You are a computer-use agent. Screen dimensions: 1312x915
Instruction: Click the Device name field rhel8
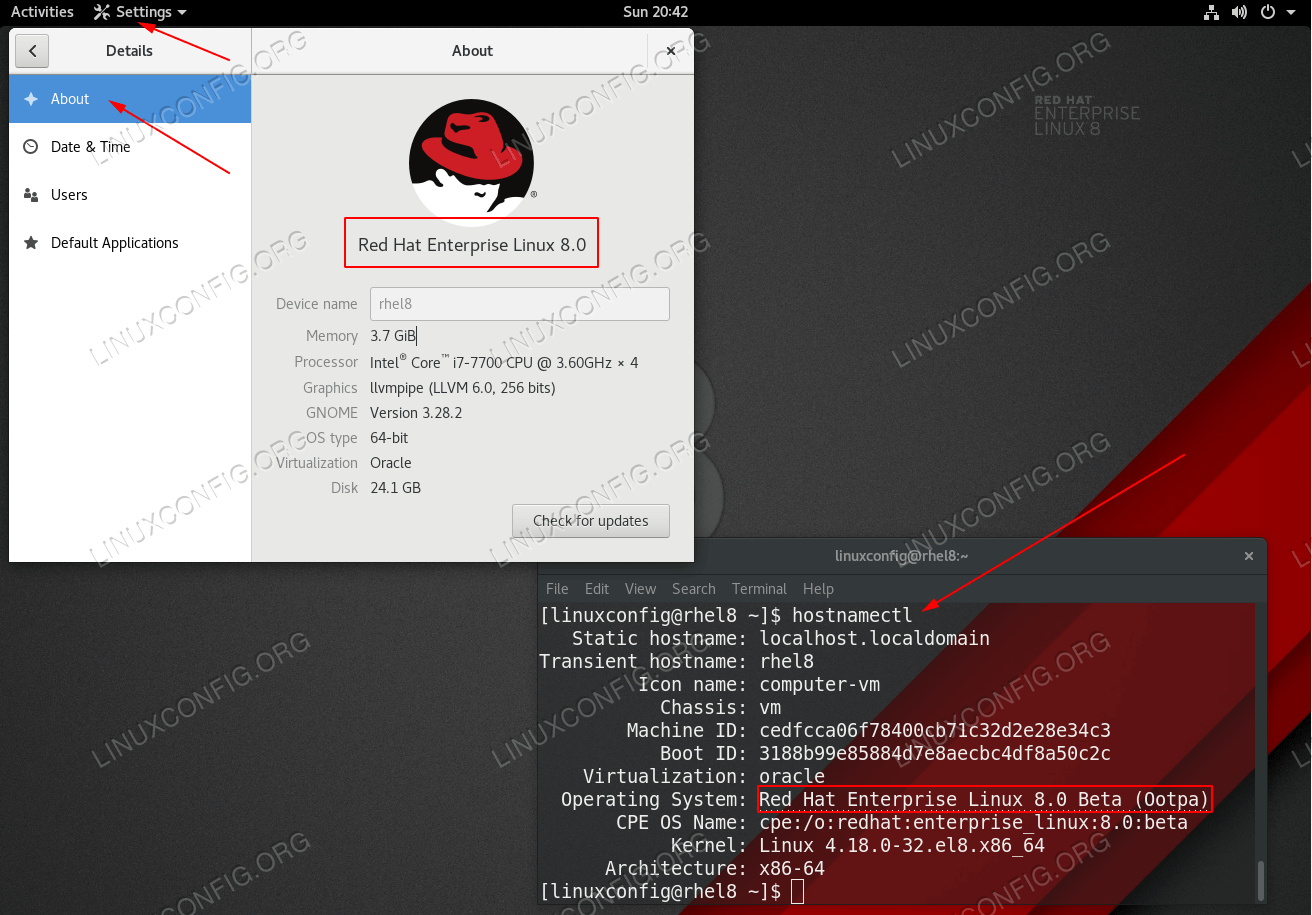tap(519, 304)
